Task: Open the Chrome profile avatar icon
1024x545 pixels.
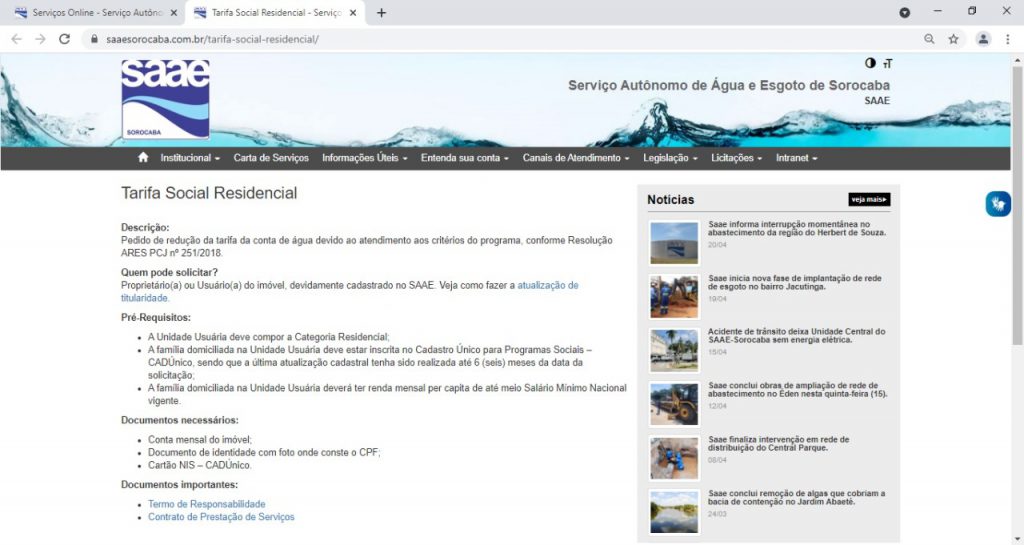Action: click(983, 39)
